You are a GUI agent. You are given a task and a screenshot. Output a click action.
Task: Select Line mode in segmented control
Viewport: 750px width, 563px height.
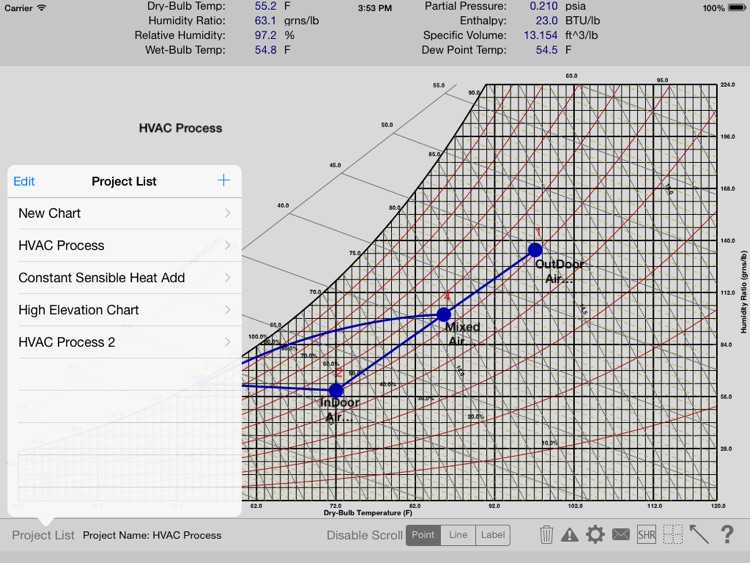pos(458,535)
